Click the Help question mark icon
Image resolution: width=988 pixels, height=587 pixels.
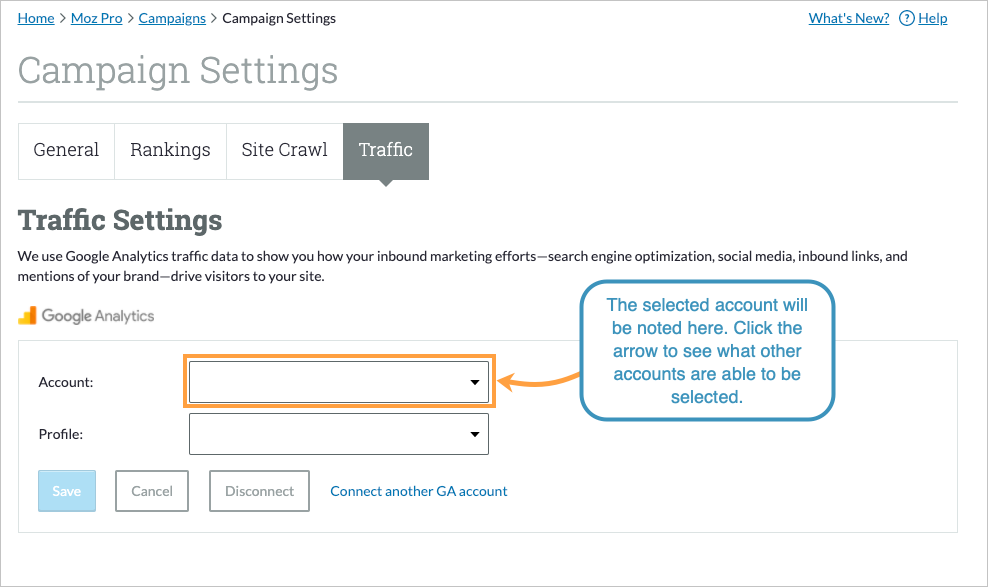(x=906, y=17)
